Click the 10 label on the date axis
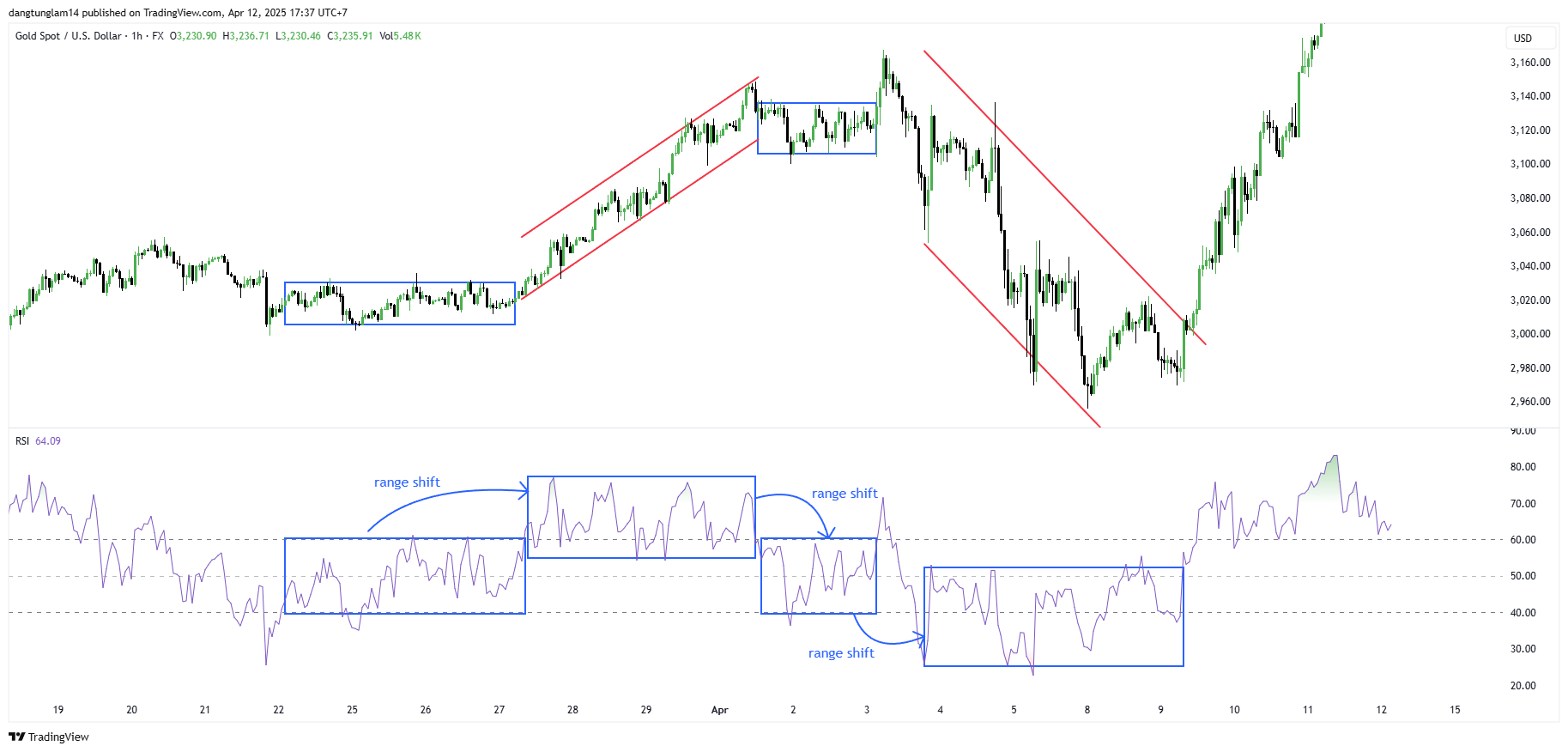The image size is (1568, 752). [x=1234, y=710]
